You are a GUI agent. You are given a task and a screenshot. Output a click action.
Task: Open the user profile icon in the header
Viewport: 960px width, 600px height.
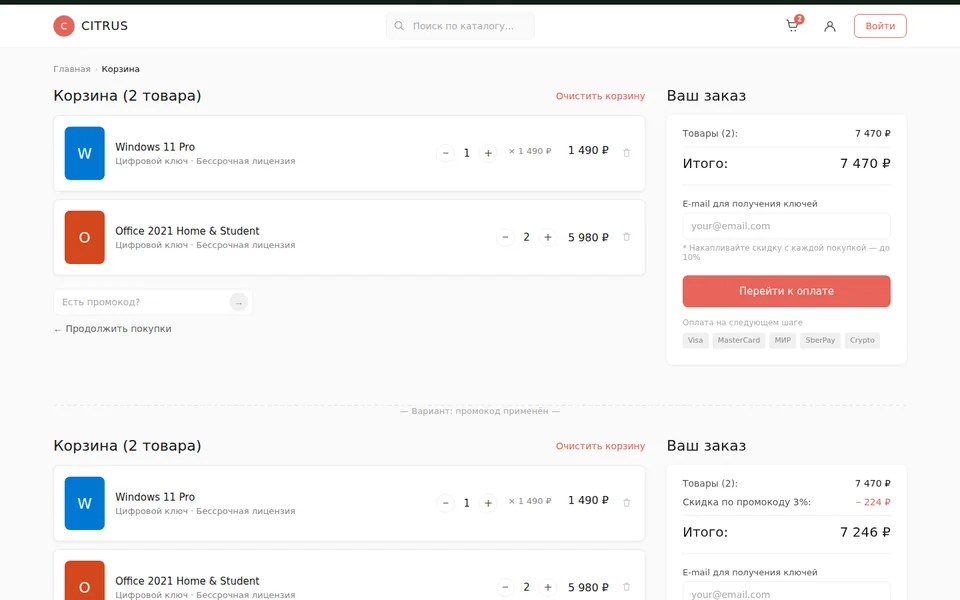point(830,26)
